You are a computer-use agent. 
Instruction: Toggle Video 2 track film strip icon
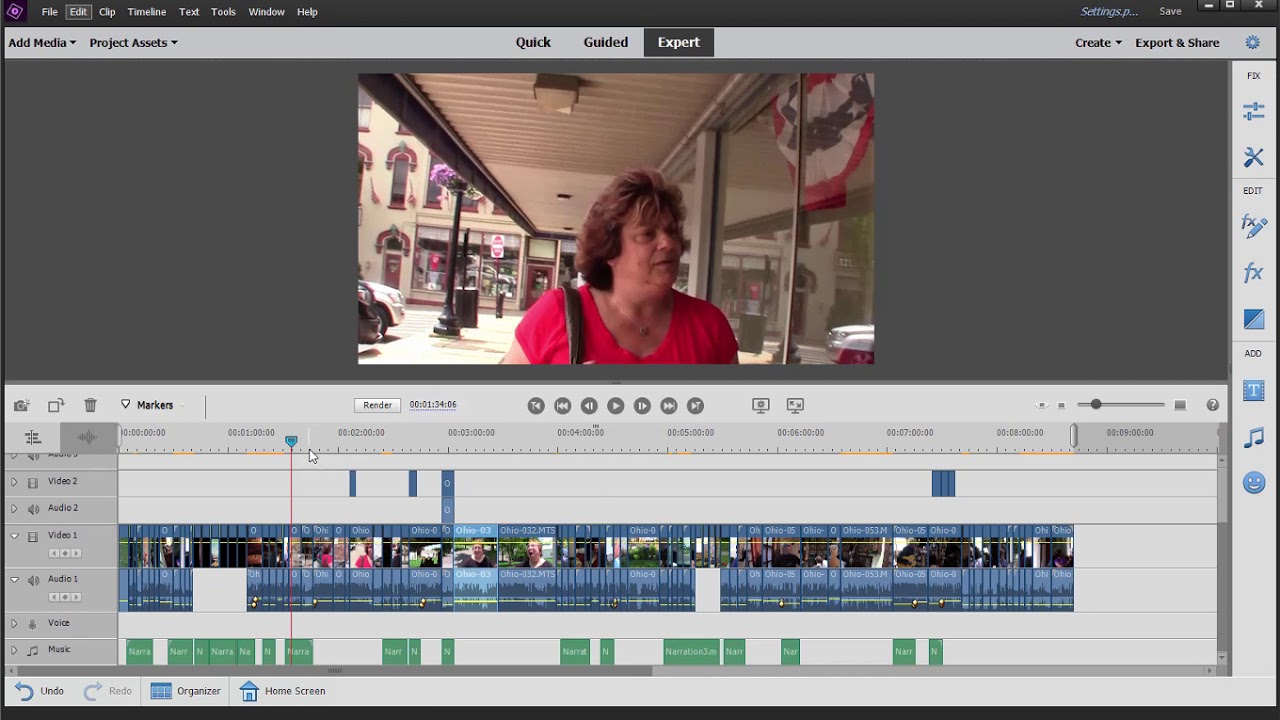coord(32,482)
